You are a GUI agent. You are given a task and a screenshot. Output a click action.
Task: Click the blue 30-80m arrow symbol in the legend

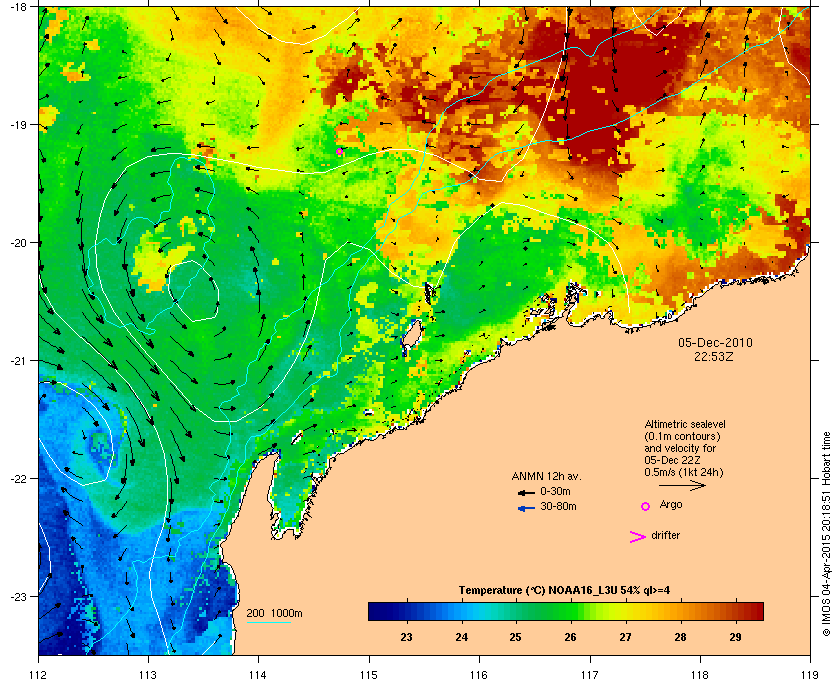click(526, 508)
